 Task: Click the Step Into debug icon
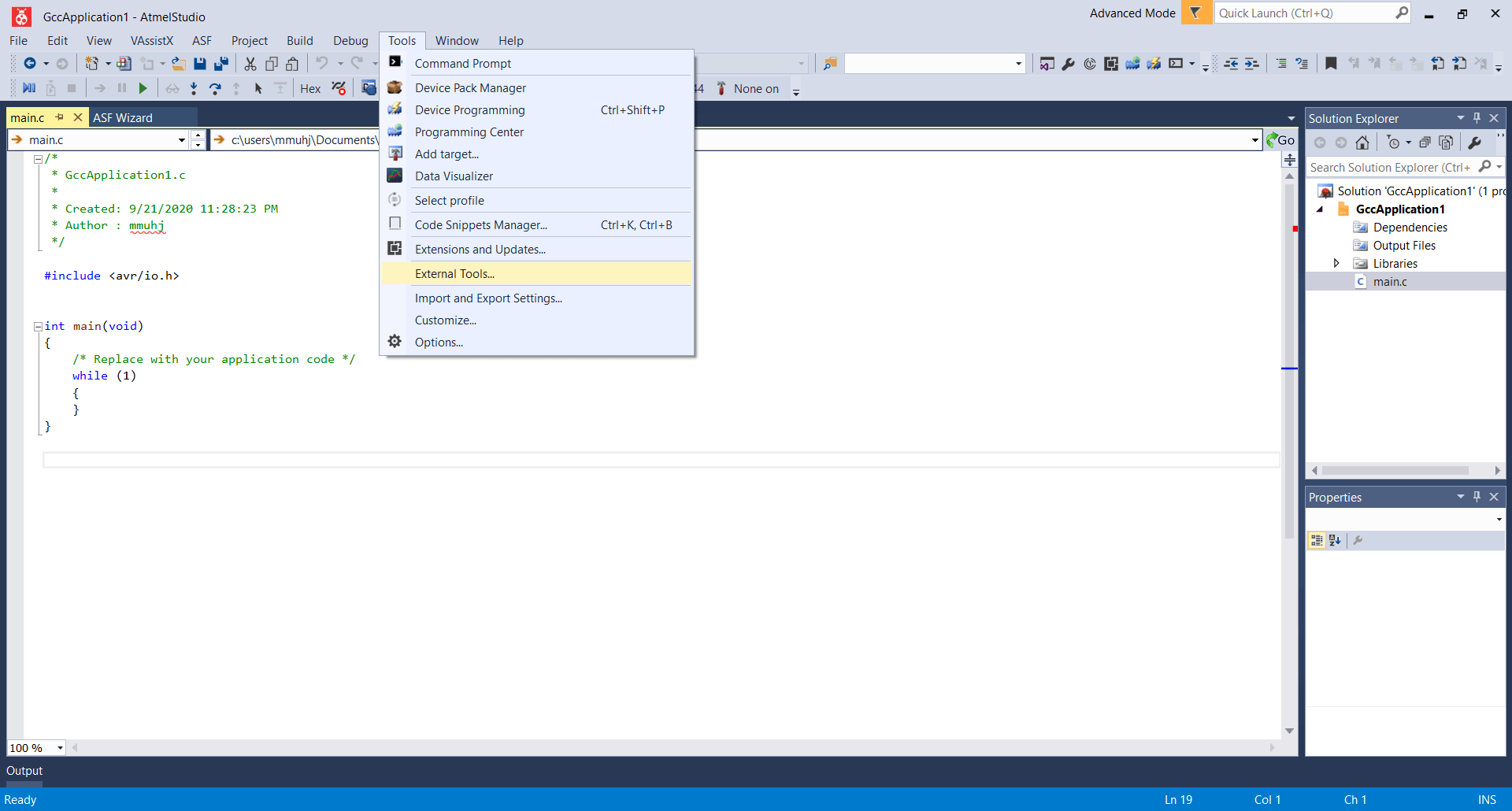[x=194, y=88]
